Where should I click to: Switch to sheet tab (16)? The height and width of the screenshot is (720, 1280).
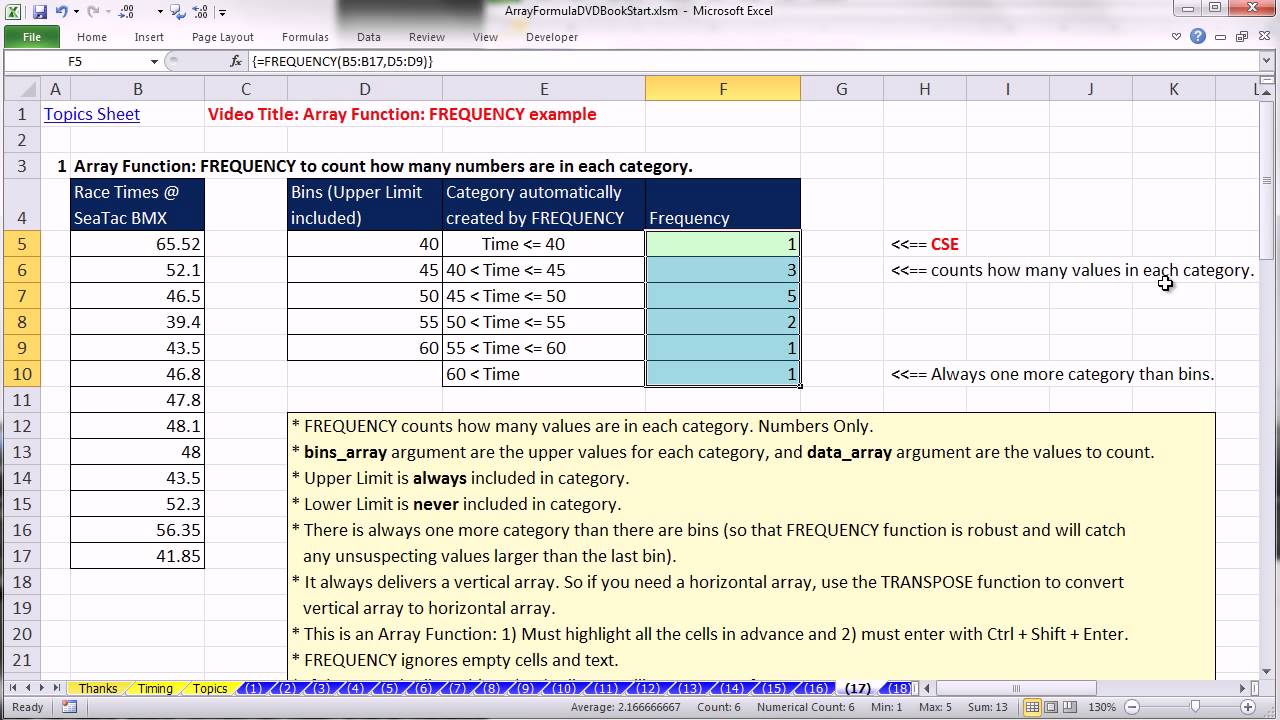click(817, 689)
